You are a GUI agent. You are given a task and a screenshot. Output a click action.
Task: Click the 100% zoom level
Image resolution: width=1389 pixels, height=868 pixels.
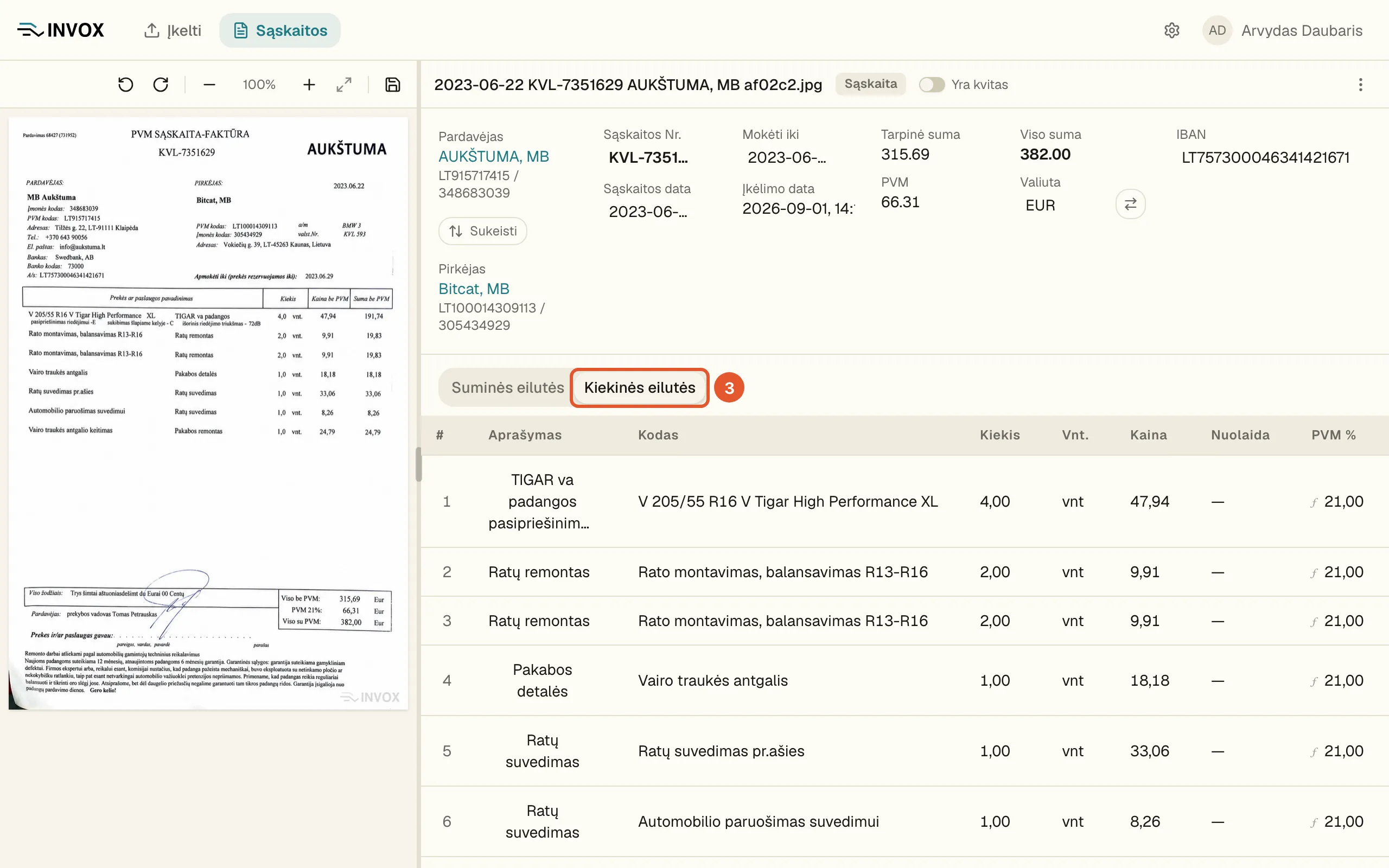pos(259,85)
